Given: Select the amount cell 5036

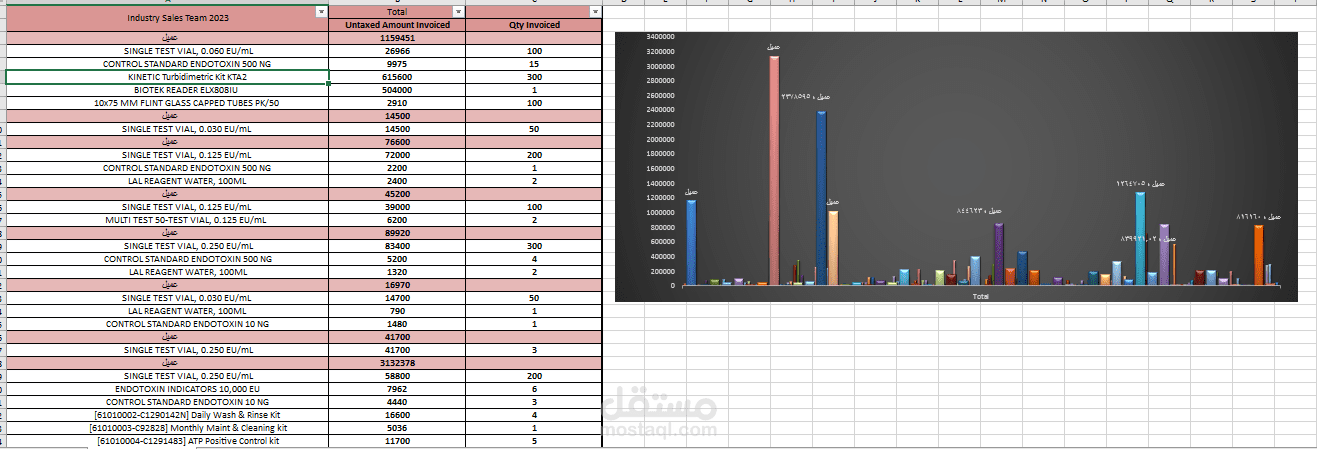Looking at the screenshot, I should [397, 427].
